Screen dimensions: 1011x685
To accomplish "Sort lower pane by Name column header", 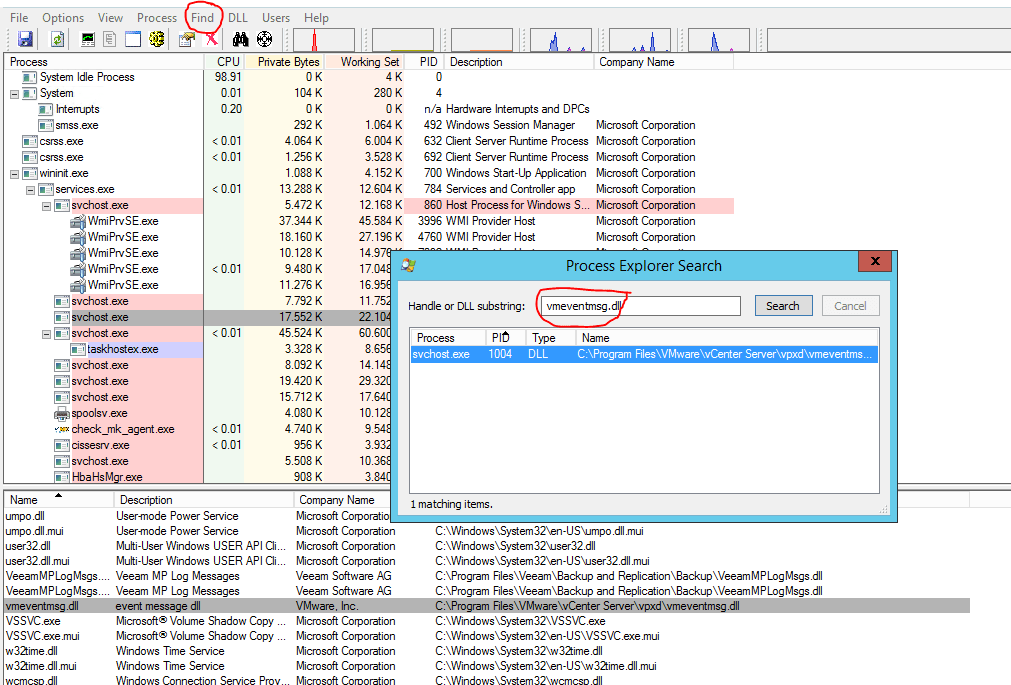I will pos(59,500).
